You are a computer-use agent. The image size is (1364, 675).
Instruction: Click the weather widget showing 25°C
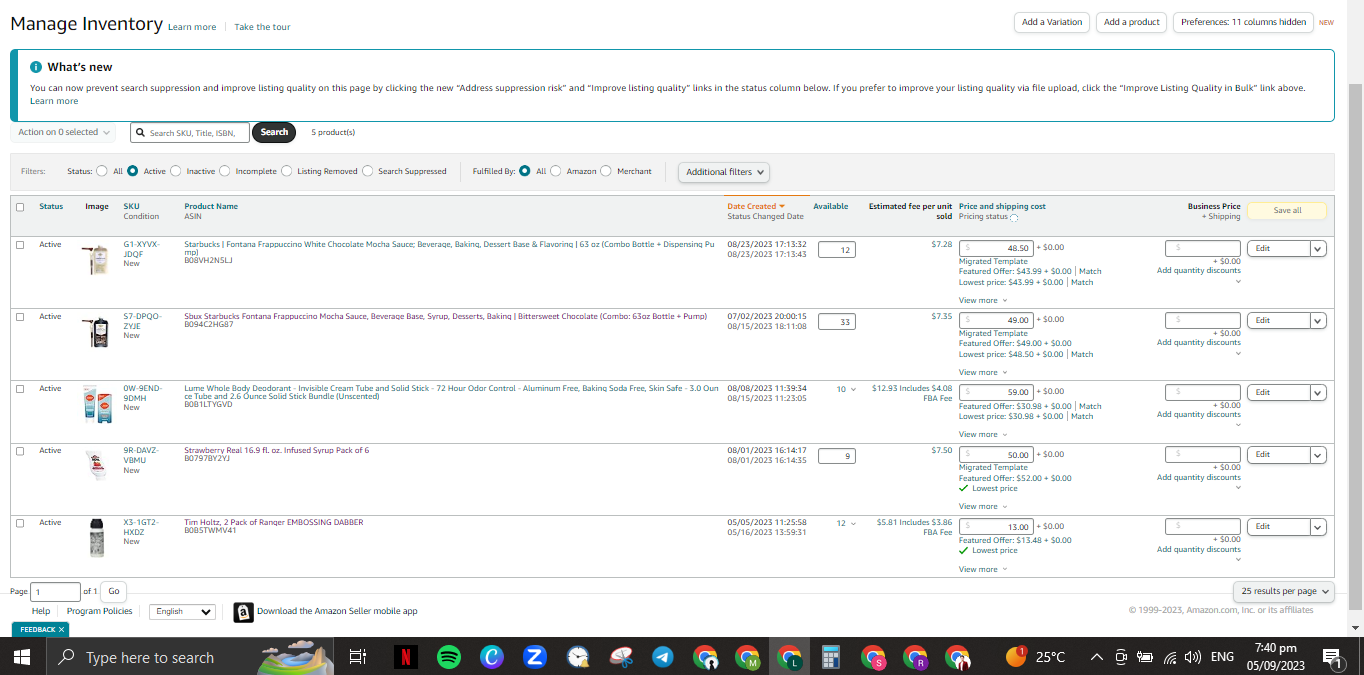point(1035,657)
